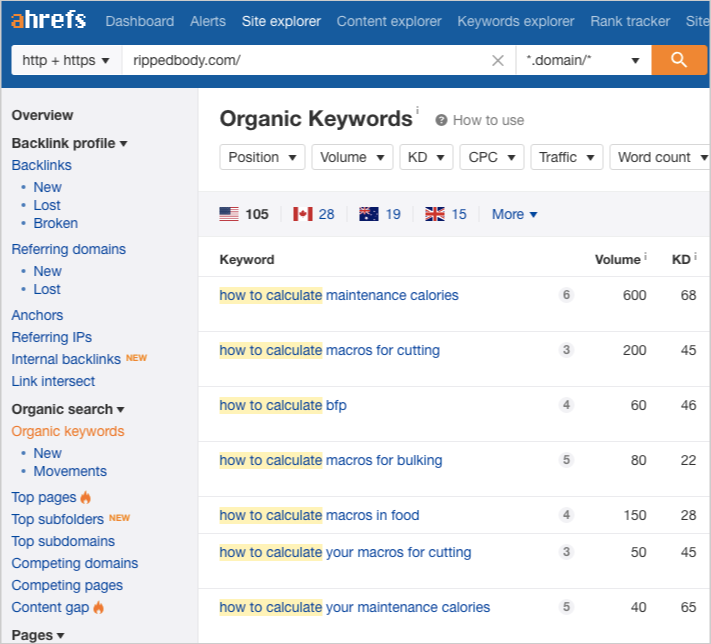The height and width of the screenshot is (644, 711).
Task: Open the CPC filter dropdown
Action: point(492,157)
